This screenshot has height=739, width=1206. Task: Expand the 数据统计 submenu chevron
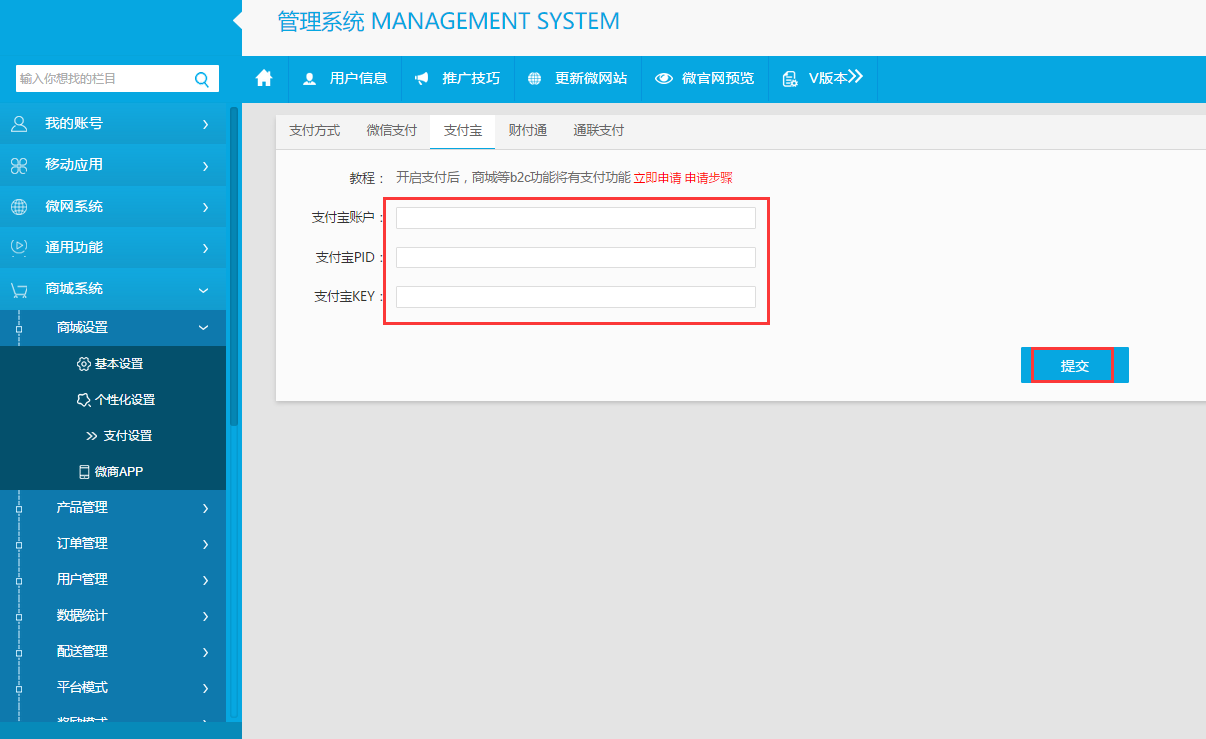pos(205,616)
